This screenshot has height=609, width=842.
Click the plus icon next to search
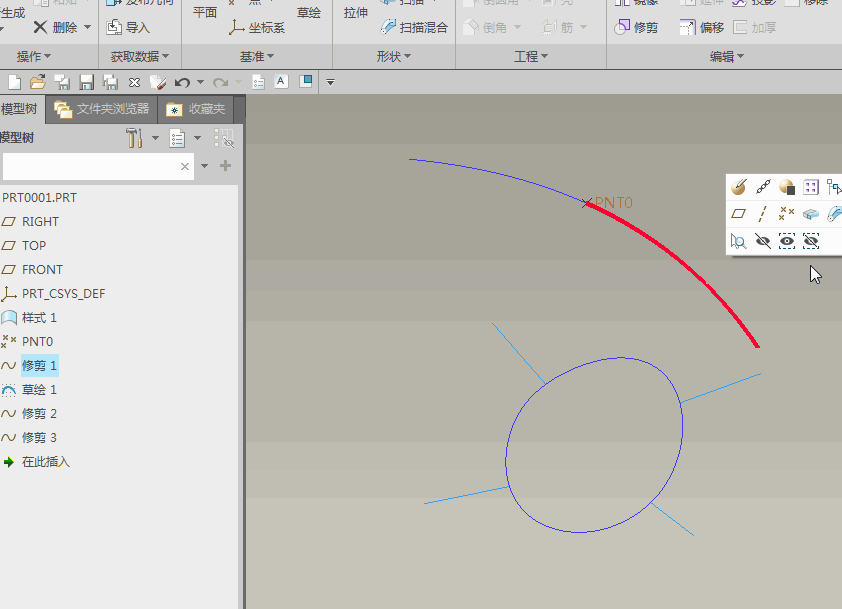click(226, 165)
